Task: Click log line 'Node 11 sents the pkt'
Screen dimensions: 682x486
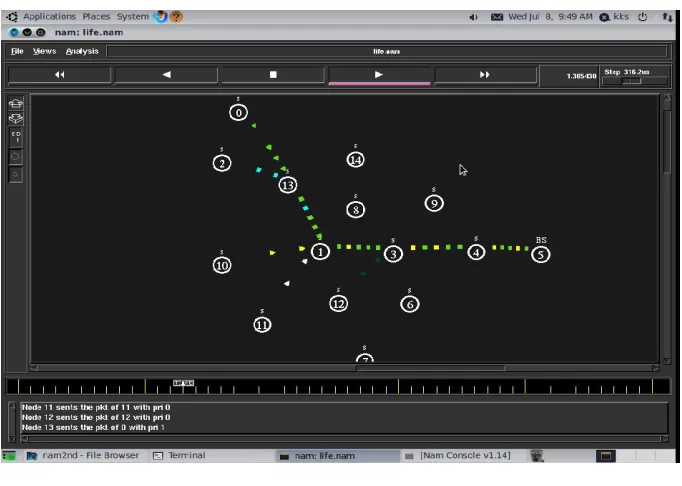Action: tap(96, 407)
